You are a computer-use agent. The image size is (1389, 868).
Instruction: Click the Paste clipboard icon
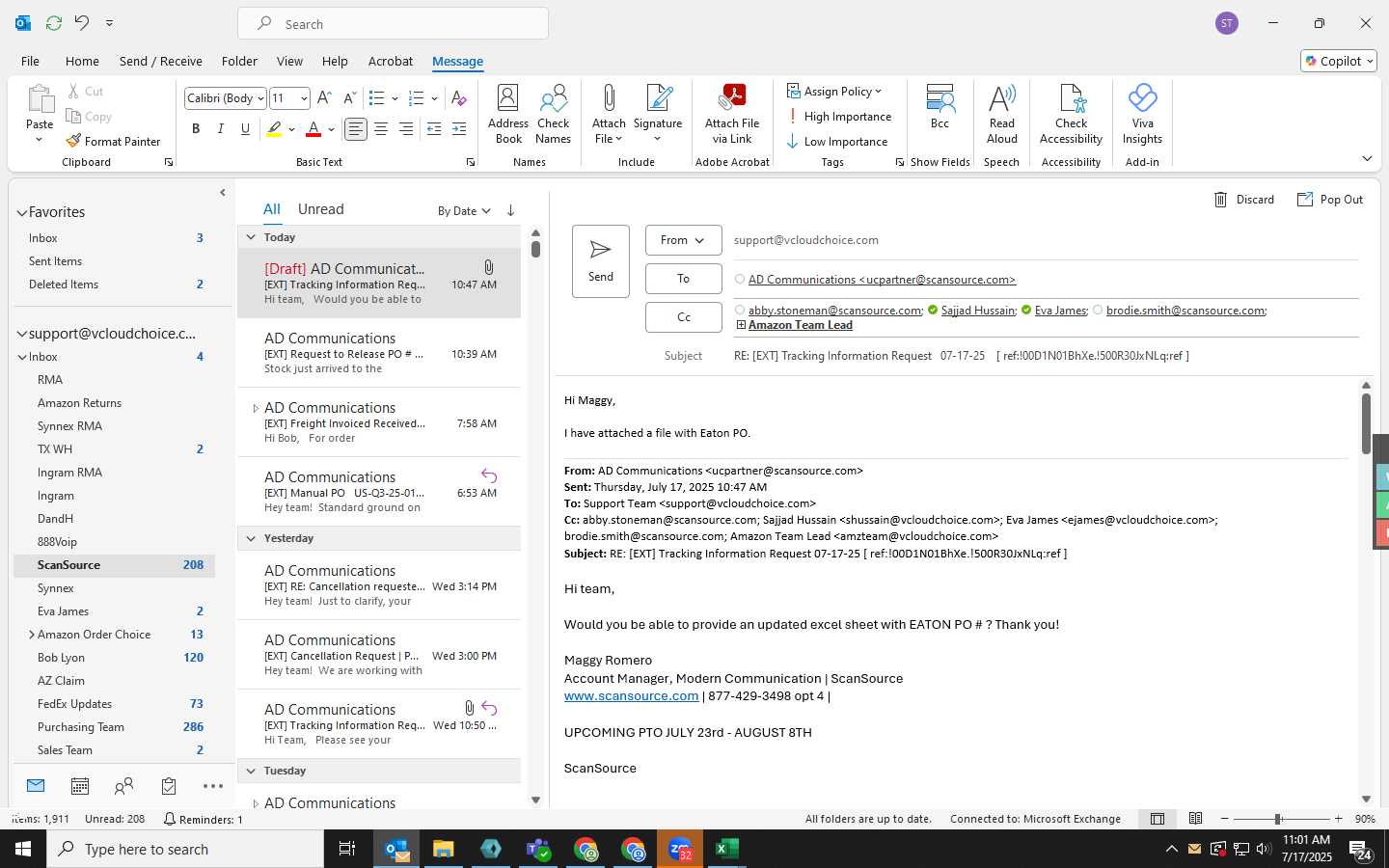pos(40,99)
